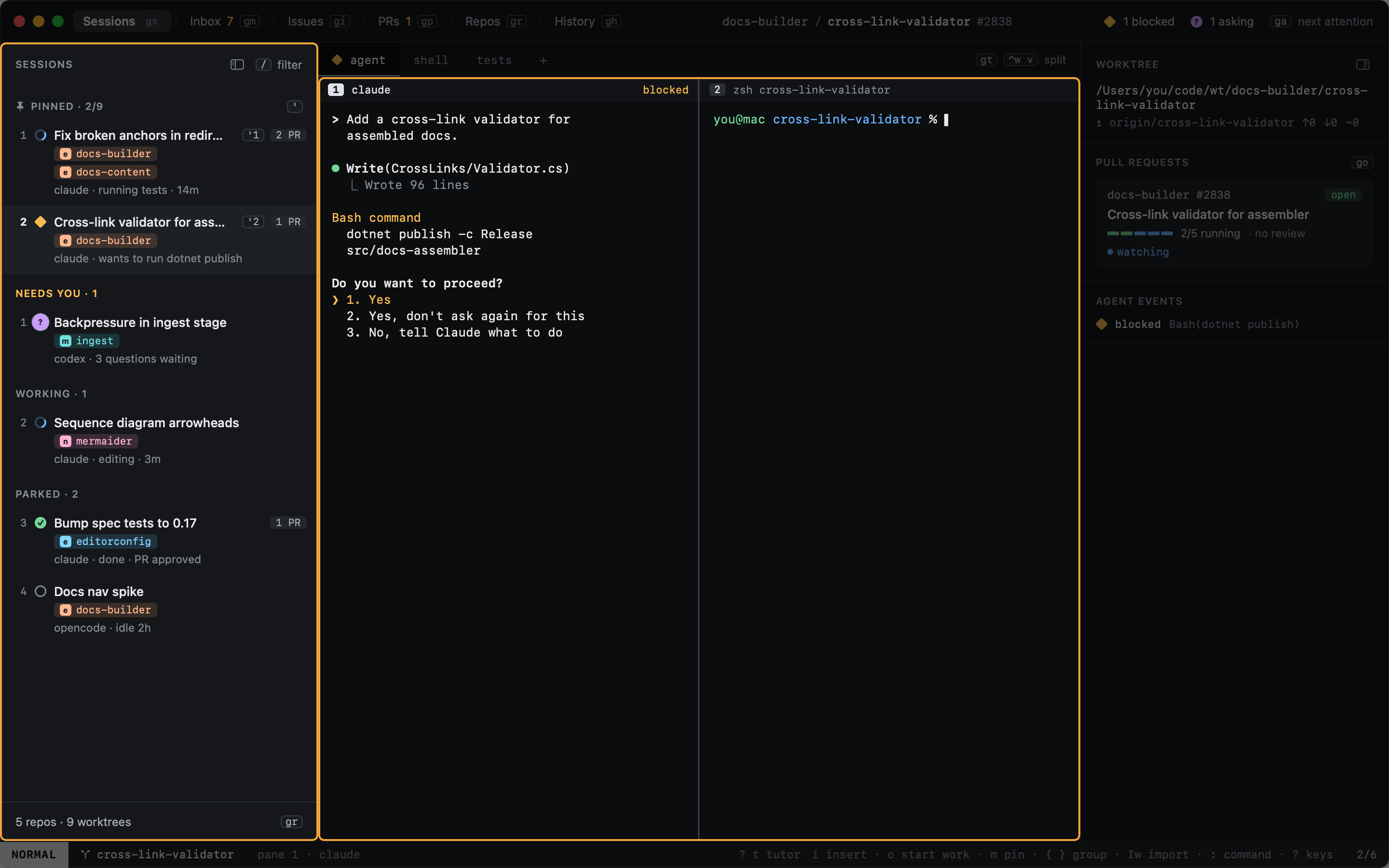Click the green checkmark on Bump spec tests

(40, 522)
